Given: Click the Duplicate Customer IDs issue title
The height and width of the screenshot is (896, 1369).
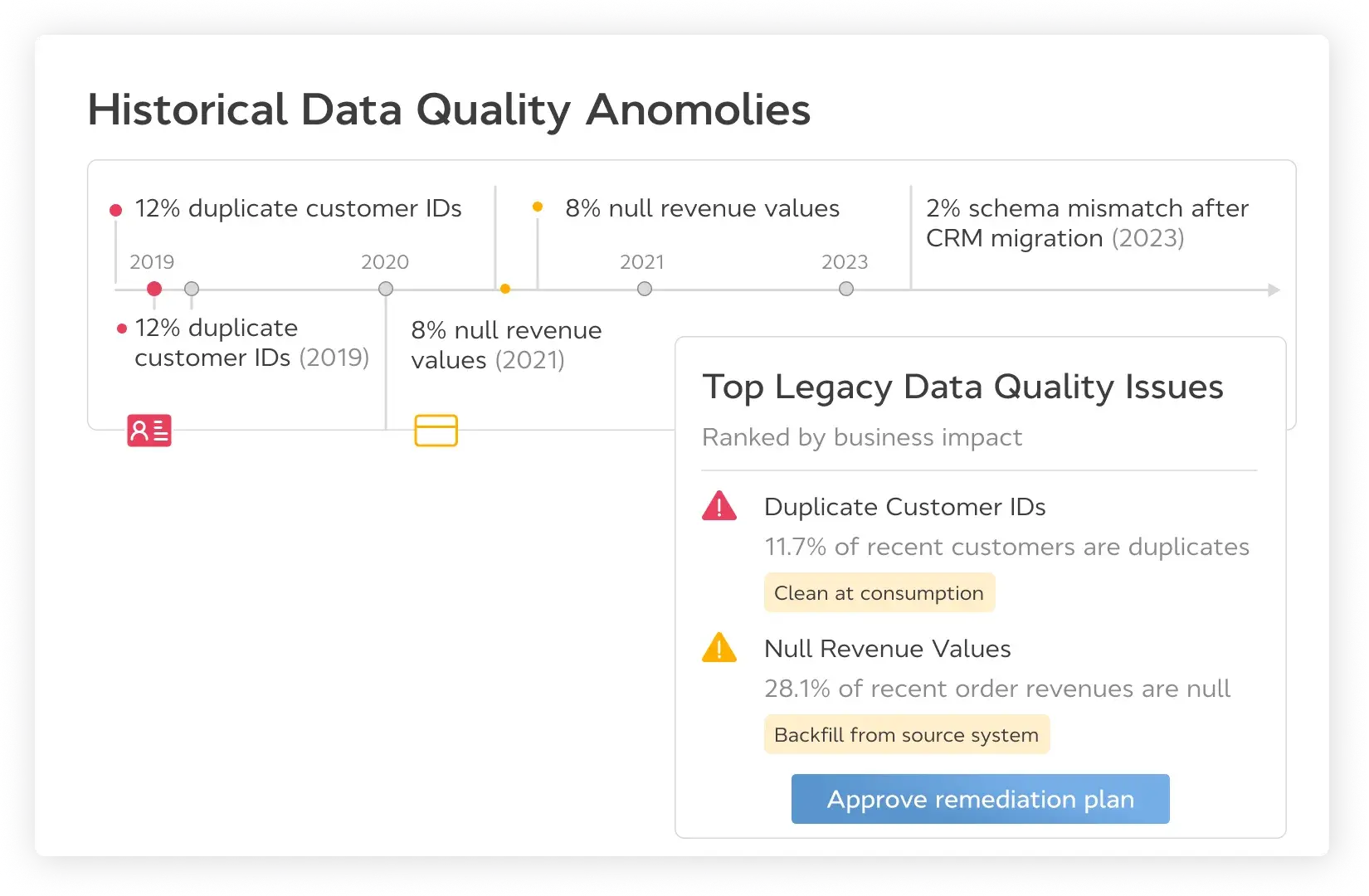Looking at the screenshot, I should [x=904, y=507].
